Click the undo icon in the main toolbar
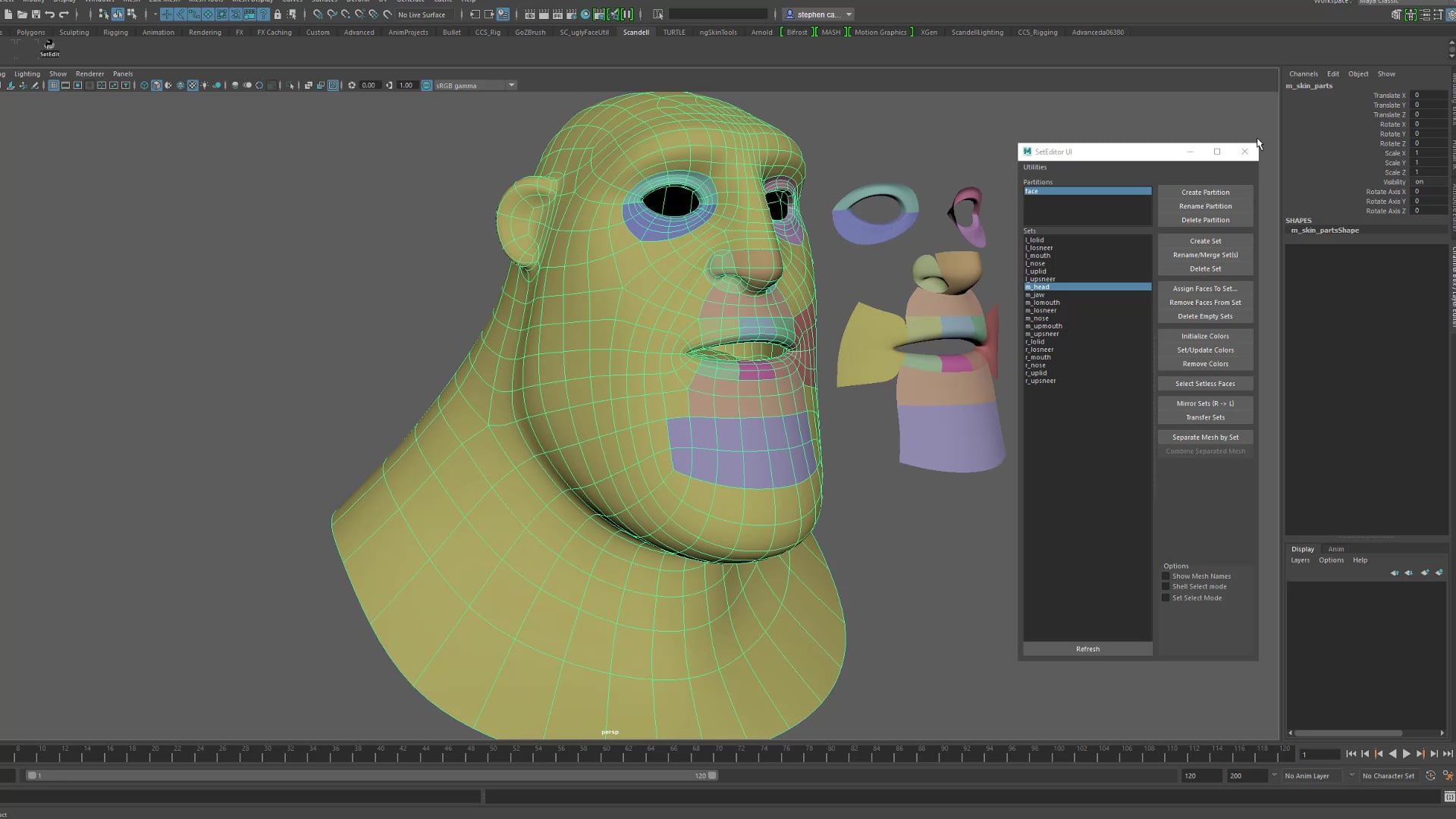1456x819 pixels. (50, 14)
